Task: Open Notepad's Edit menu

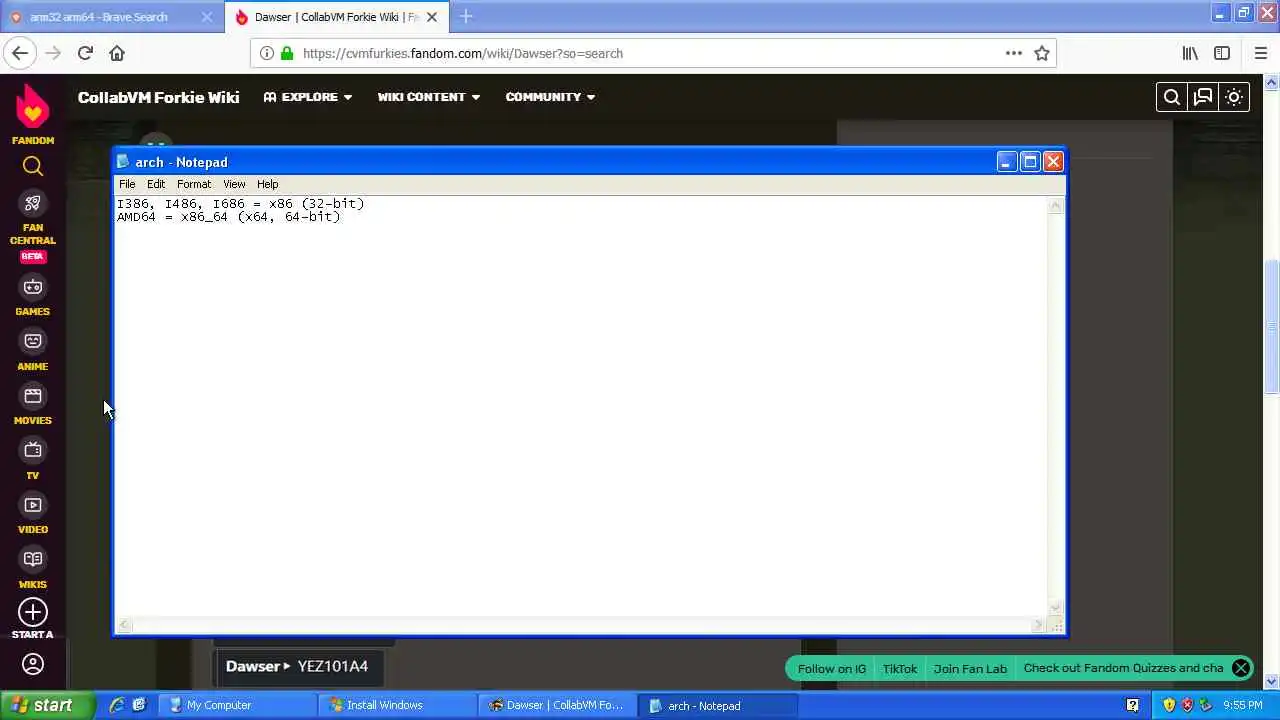Action: (x=156, y=184)
